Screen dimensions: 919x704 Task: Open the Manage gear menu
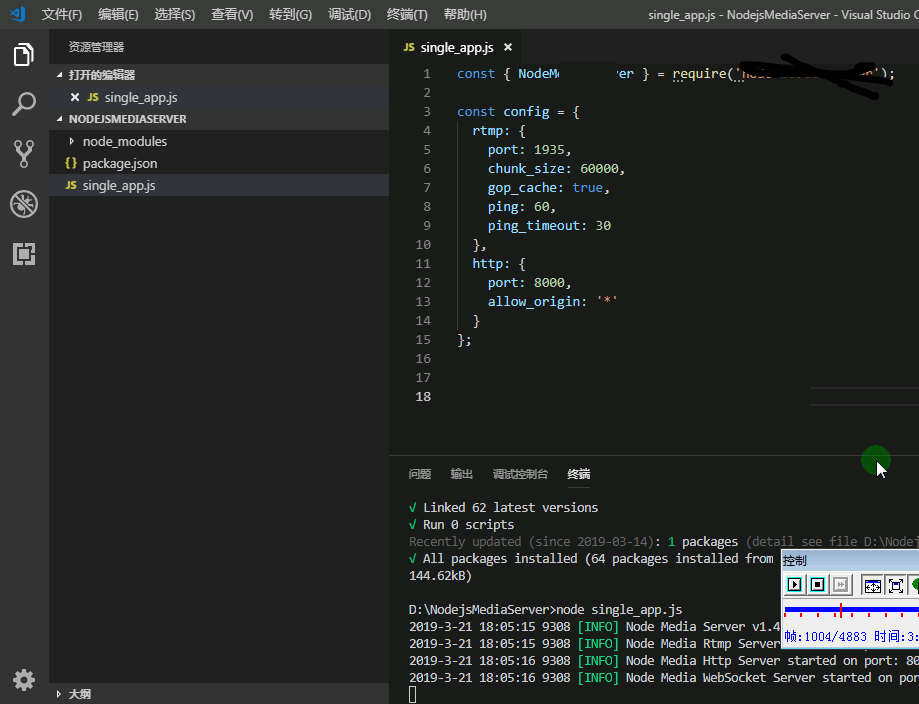point(23,680)
